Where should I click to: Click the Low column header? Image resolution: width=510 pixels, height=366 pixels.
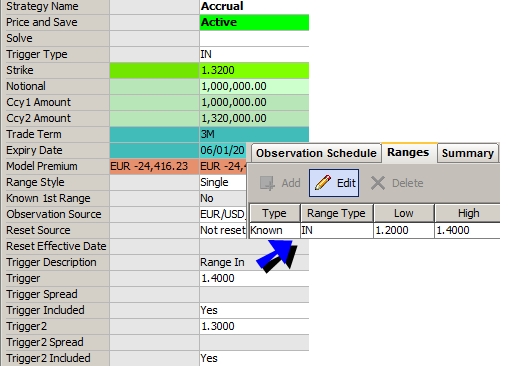click(404, 213)
